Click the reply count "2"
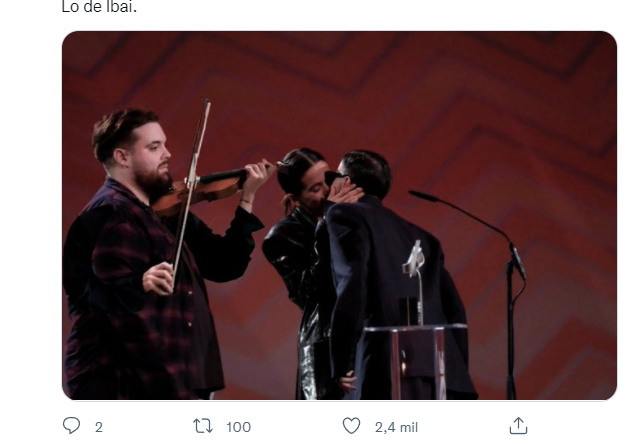Viewport: 626px width, 444px height. click(x=99, y=427)
